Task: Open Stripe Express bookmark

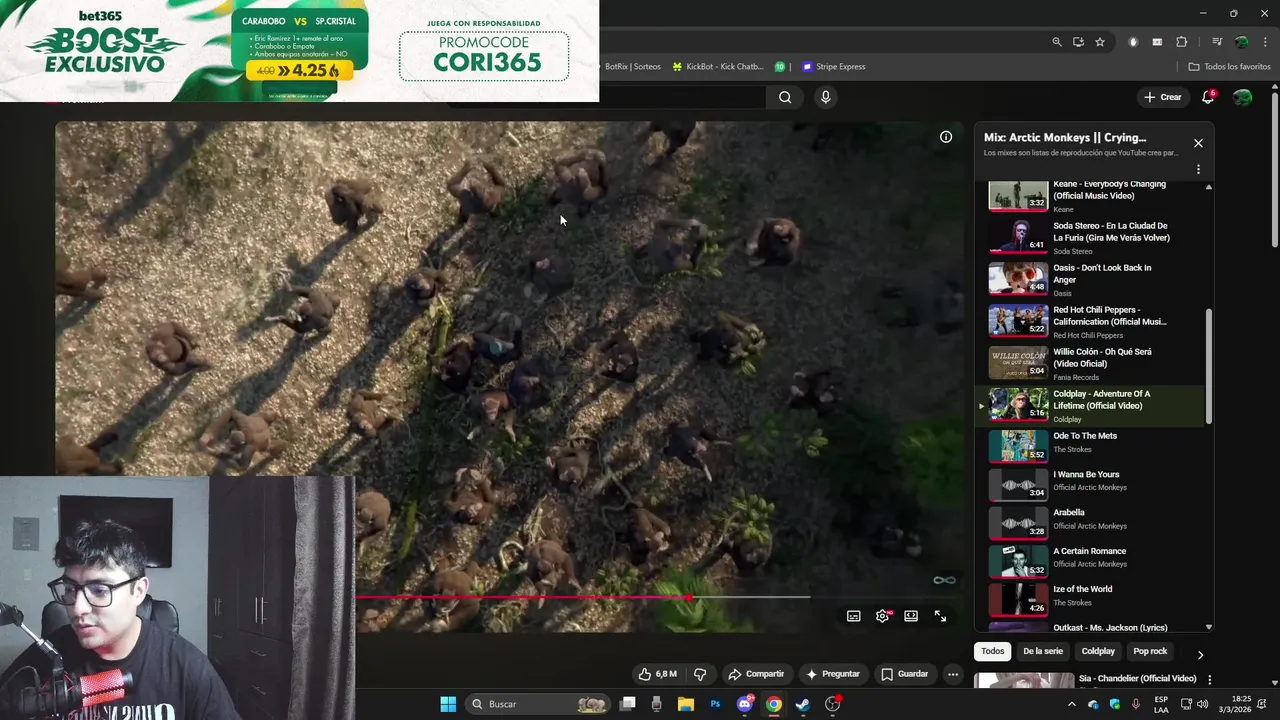Action: [x=833, y=67]
